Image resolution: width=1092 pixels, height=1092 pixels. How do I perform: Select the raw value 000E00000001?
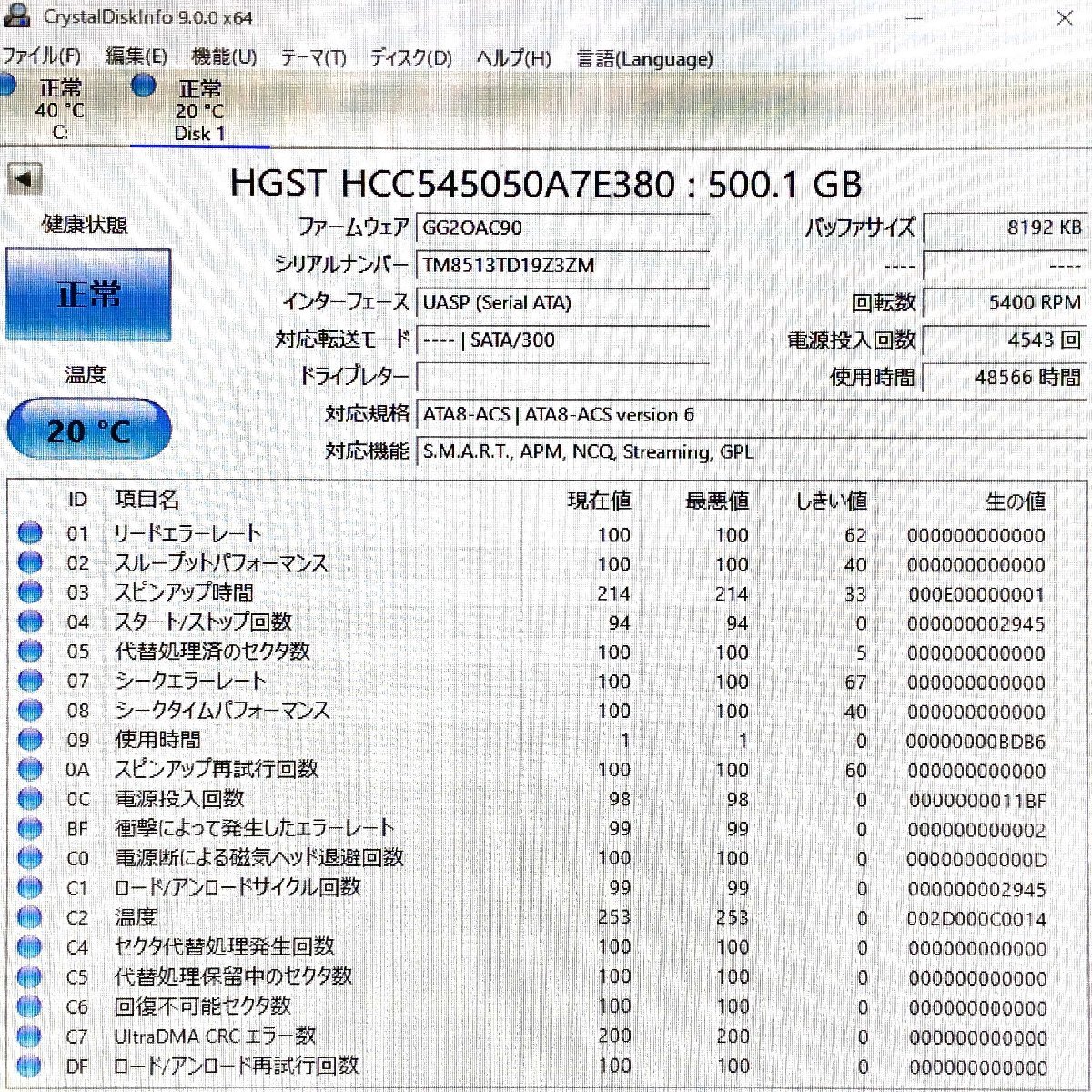coord(976,594)
